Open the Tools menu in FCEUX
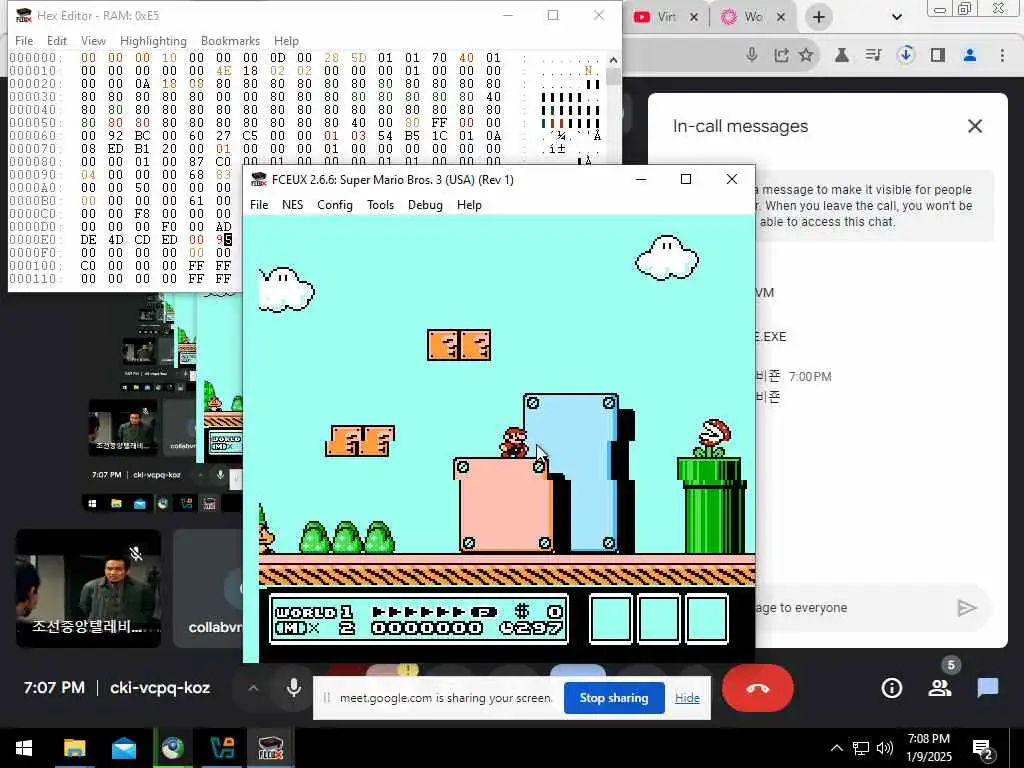Screen dimensions: 1024x768 pos(380,205)
